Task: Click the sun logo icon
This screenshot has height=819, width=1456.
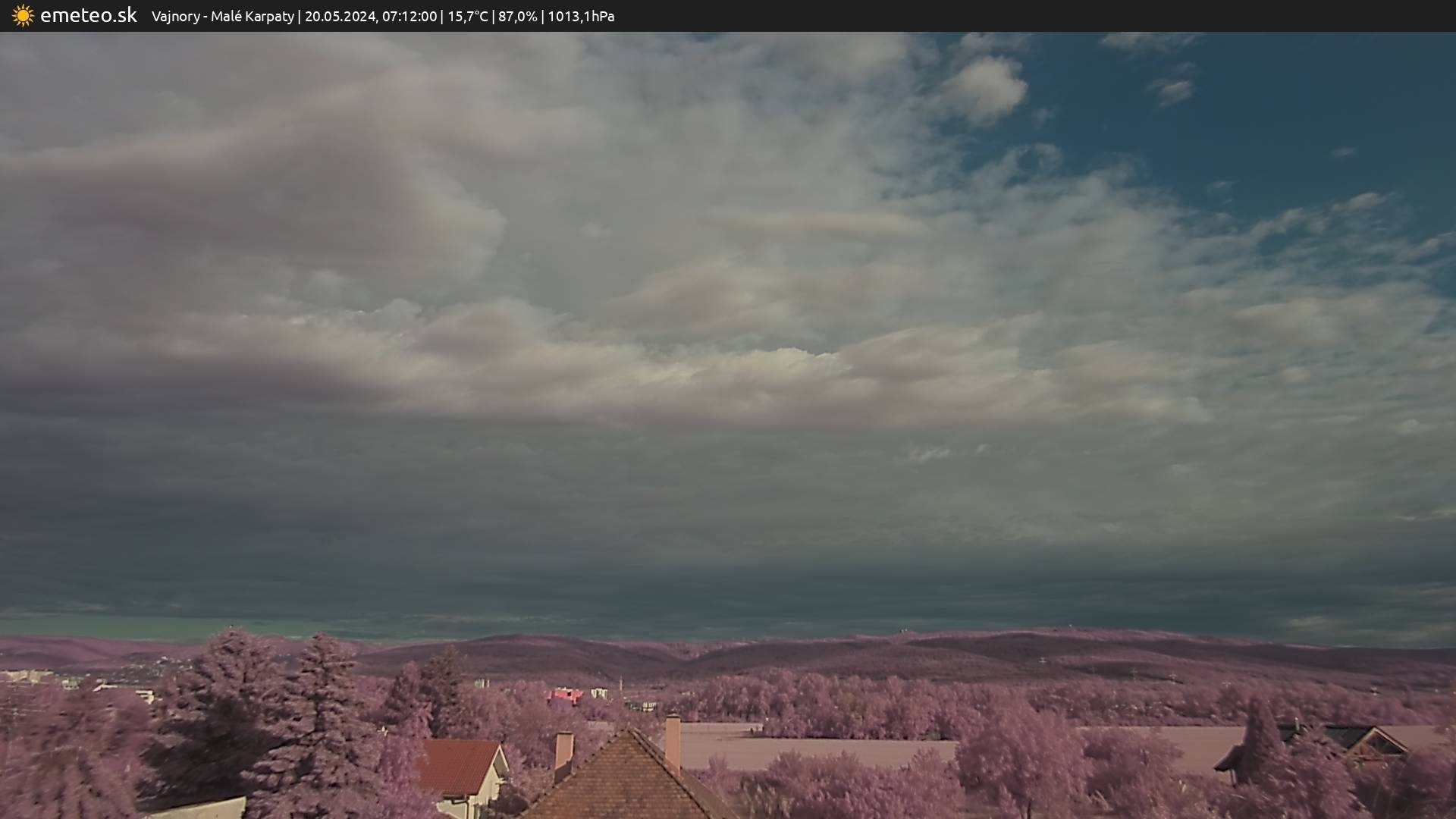Action: [x=23, y=16]
